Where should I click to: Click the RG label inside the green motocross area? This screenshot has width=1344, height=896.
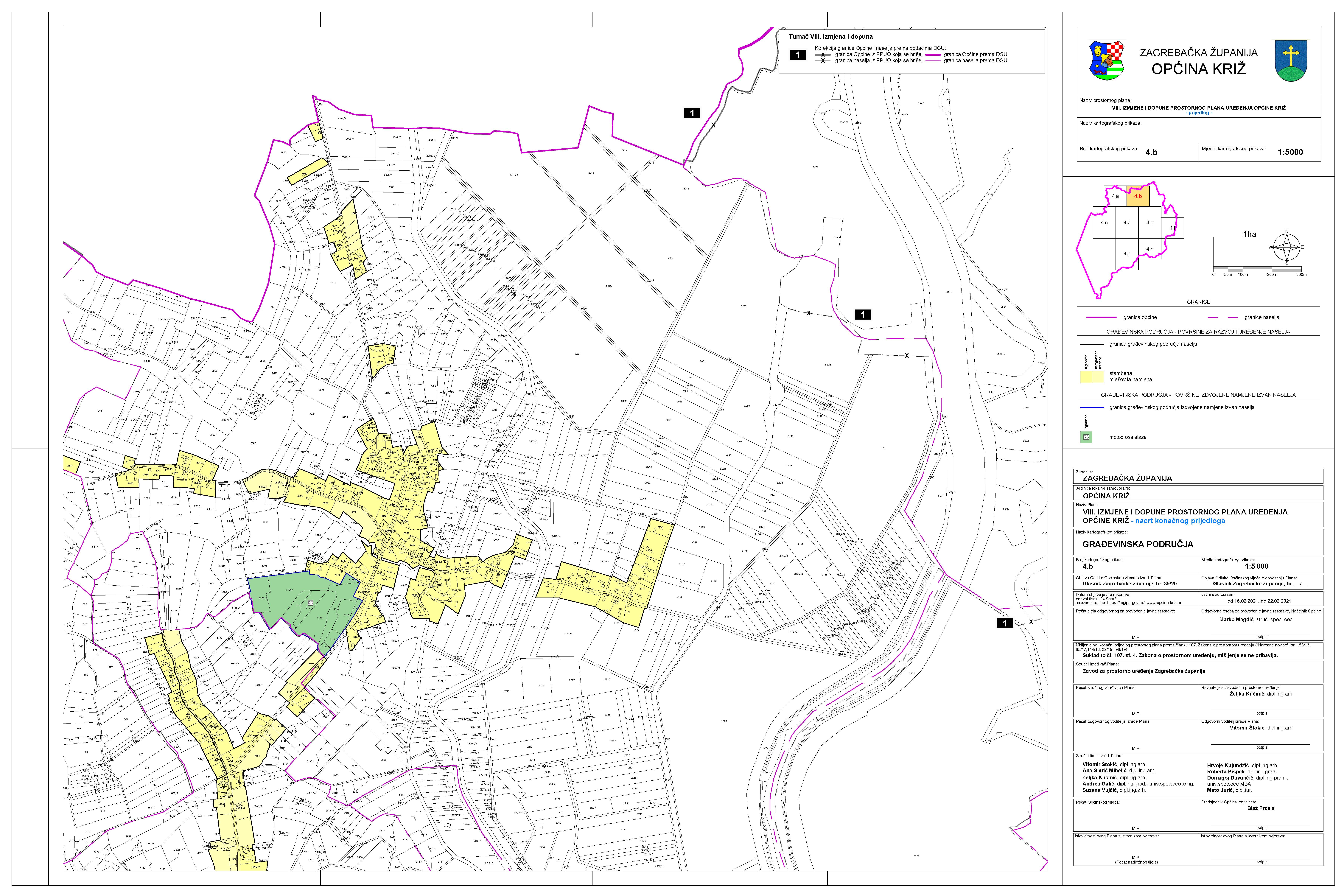[x=310, y=603]
